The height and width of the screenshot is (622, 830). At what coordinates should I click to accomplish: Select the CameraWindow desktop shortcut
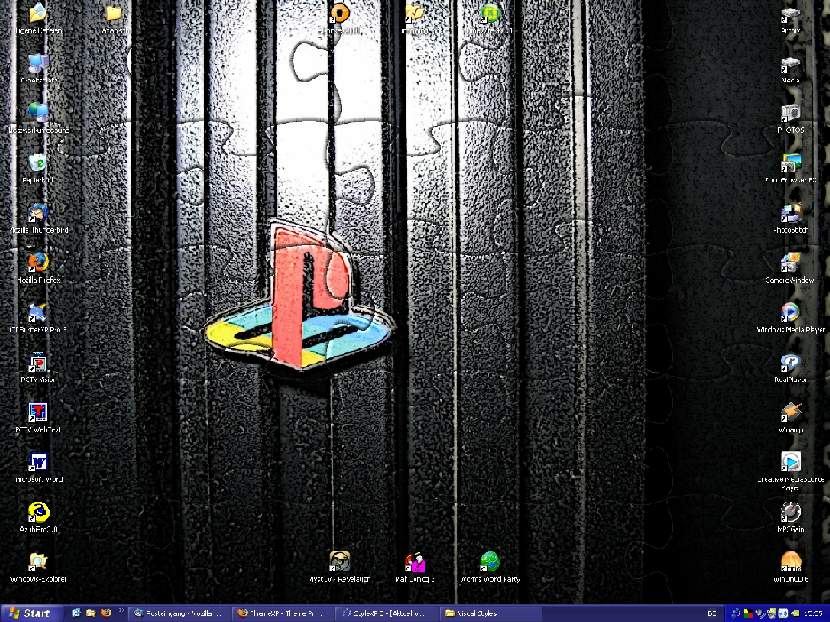pyautogui.click(x=790, y=268)
